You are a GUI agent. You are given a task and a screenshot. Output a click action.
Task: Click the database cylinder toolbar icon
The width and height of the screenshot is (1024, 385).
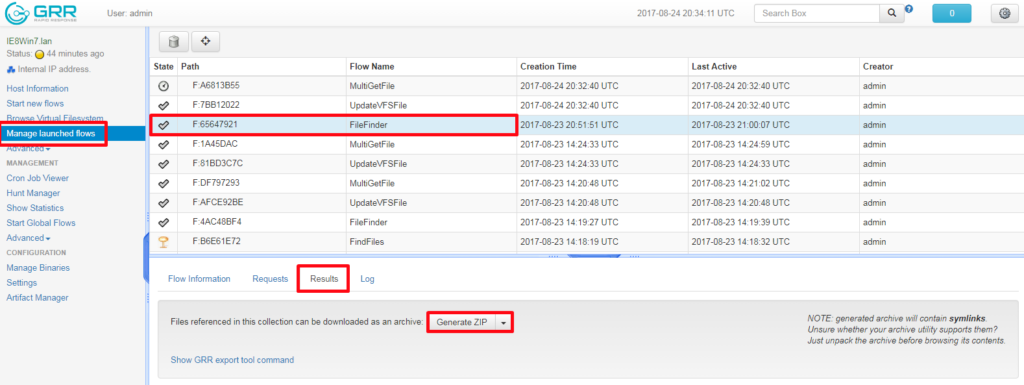click(x=174, y=41)
